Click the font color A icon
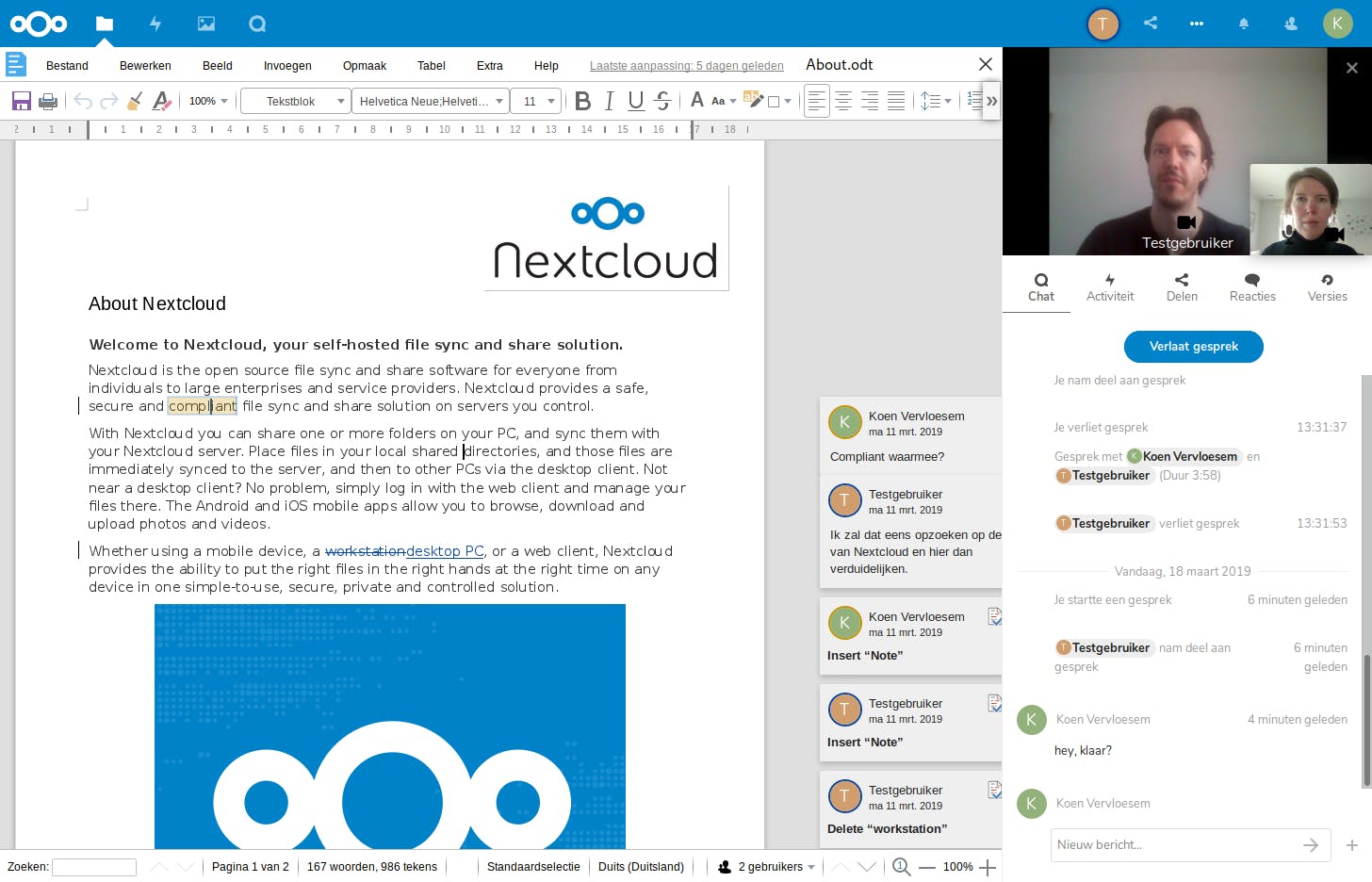 (x=696, y=100)
